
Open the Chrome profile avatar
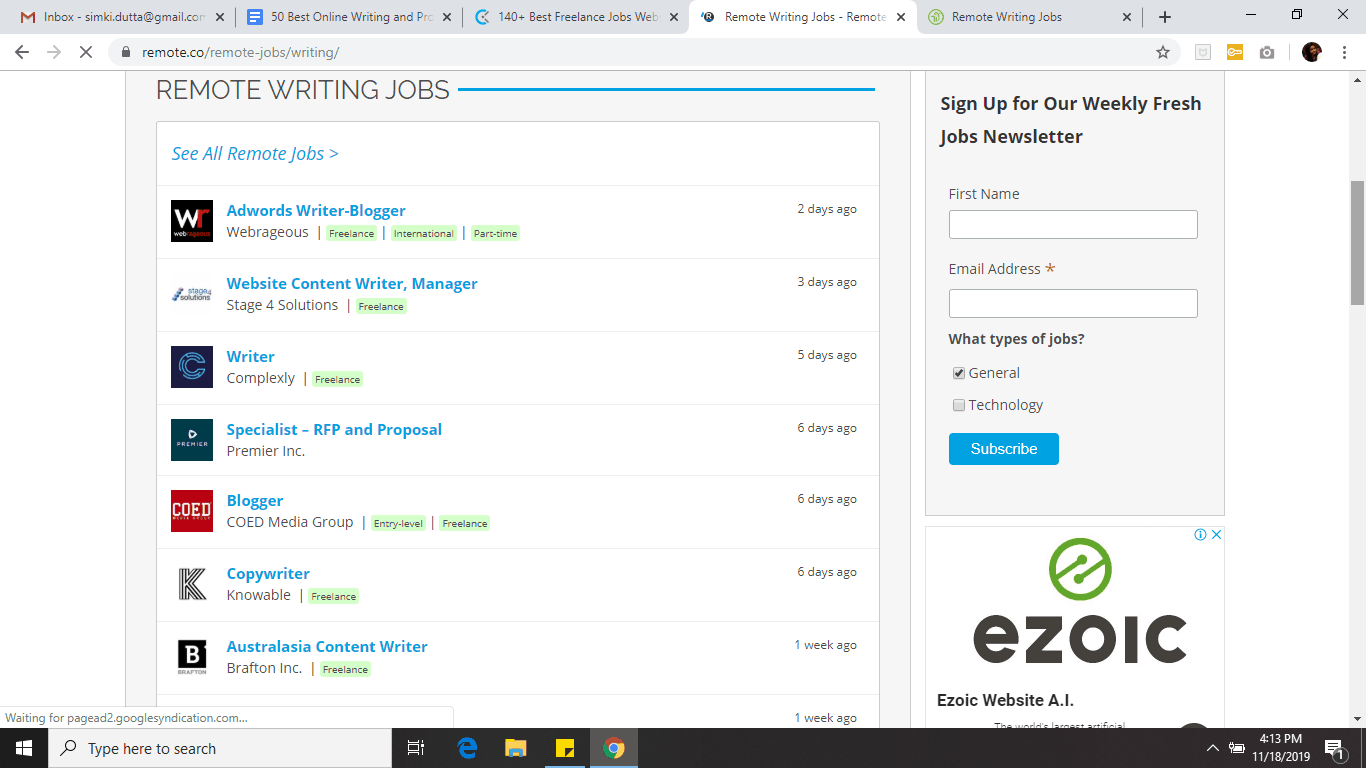coord(1312,52)
